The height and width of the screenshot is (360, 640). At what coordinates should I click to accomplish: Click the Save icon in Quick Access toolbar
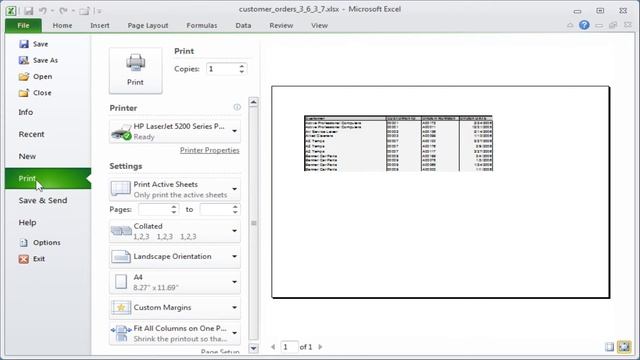coord(28,11)
